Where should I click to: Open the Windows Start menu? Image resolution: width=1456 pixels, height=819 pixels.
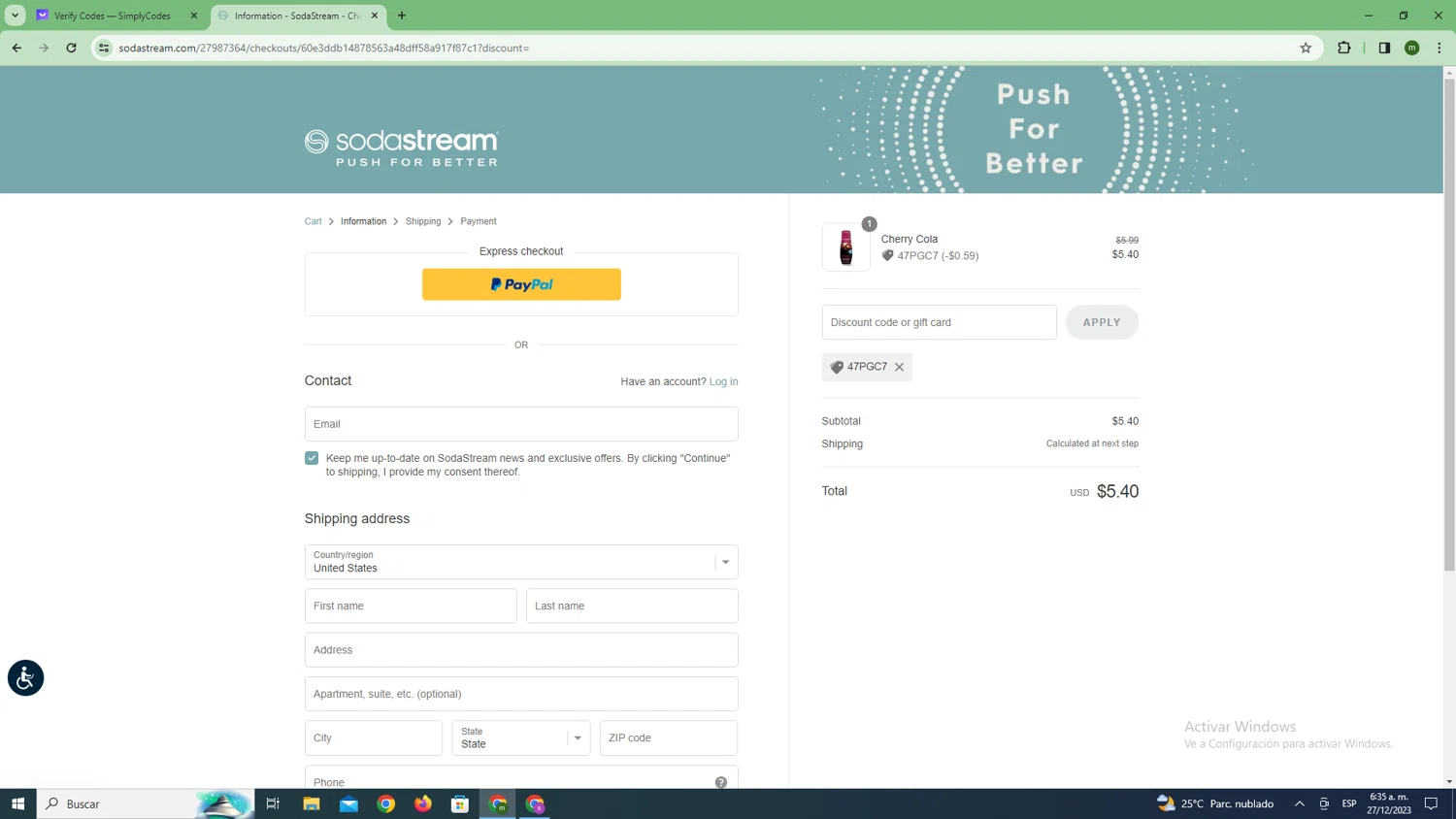pyautogui.click(x=17, y=803)
